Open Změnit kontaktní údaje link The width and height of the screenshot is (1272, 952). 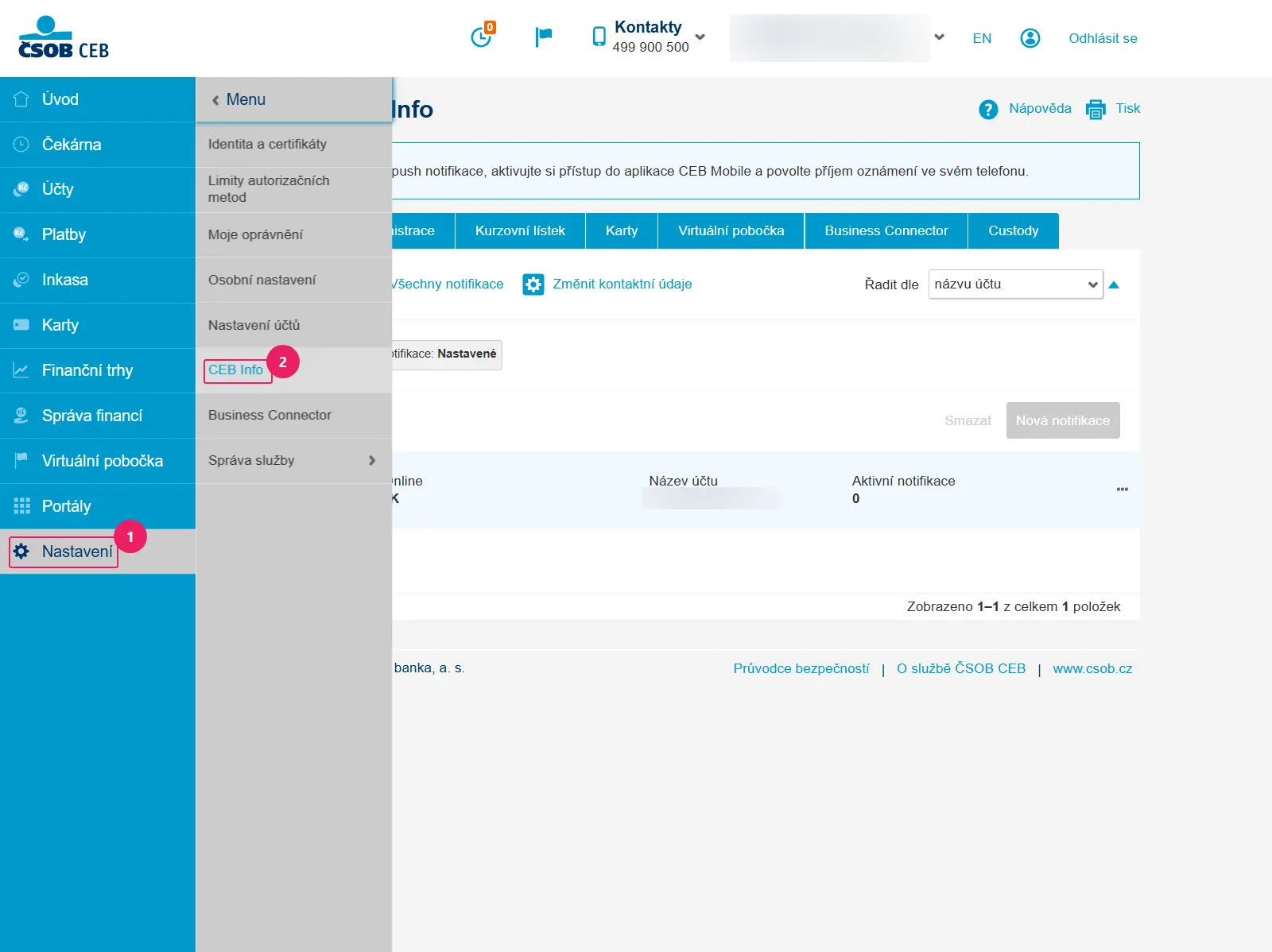[x=622, y=284]
